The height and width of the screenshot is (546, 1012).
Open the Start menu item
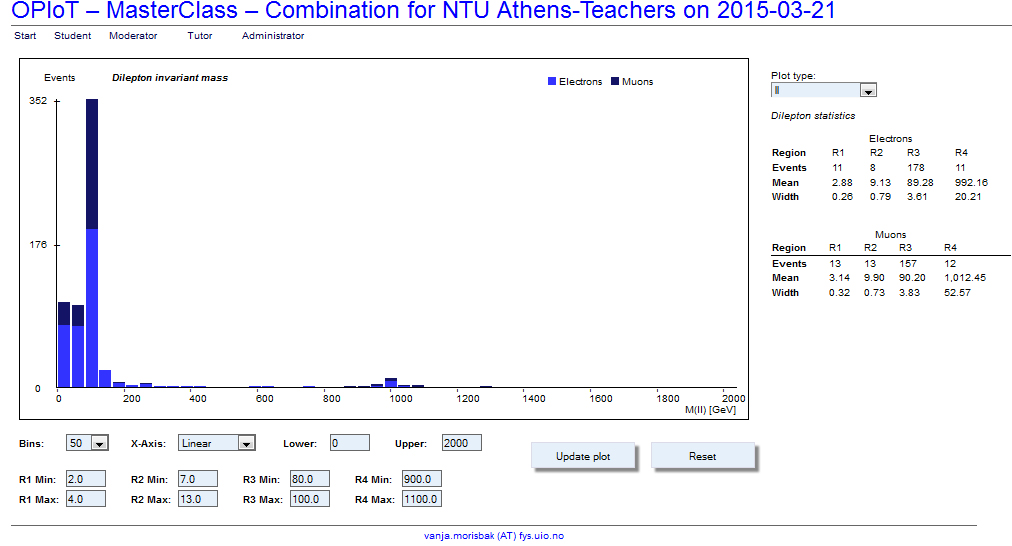(25, 35)
